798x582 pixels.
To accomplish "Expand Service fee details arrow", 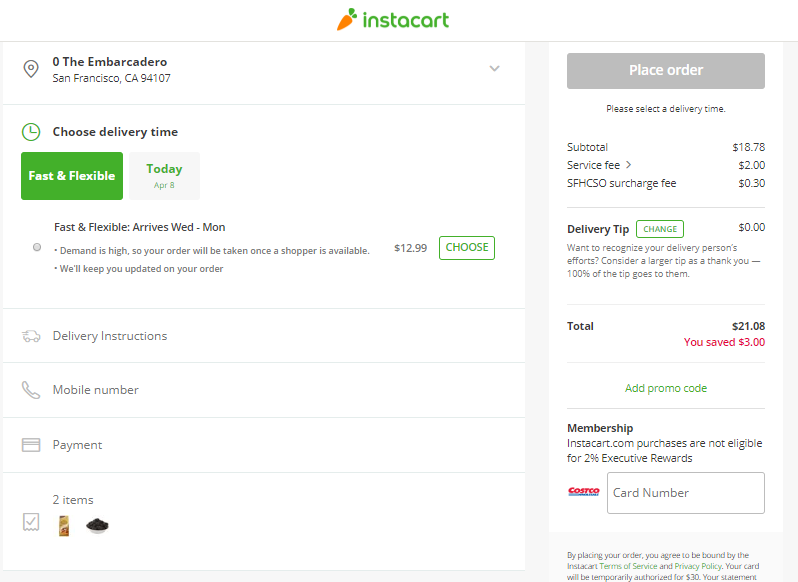I will click(x=629, y=165).
